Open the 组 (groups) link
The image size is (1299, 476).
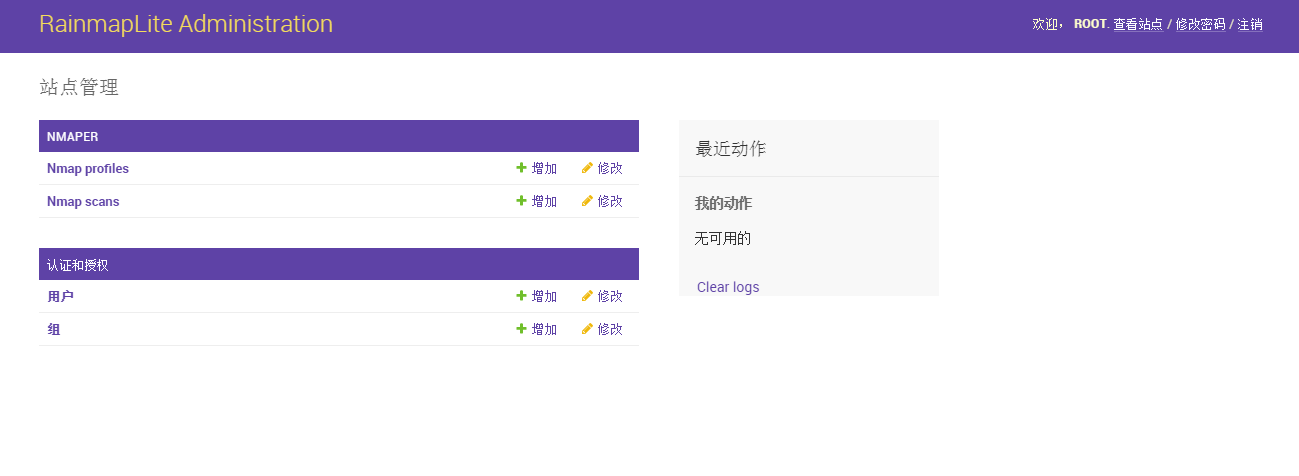53,330
